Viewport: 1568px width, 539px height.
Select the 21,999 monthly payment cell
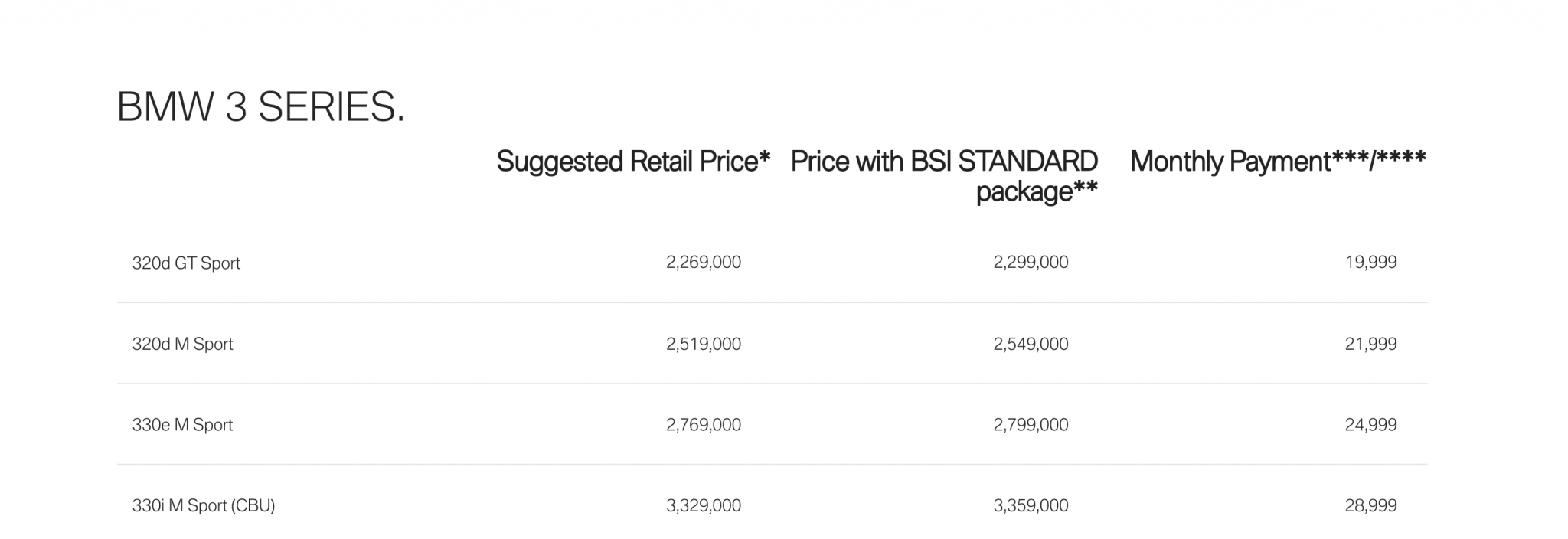(1370, 345)
